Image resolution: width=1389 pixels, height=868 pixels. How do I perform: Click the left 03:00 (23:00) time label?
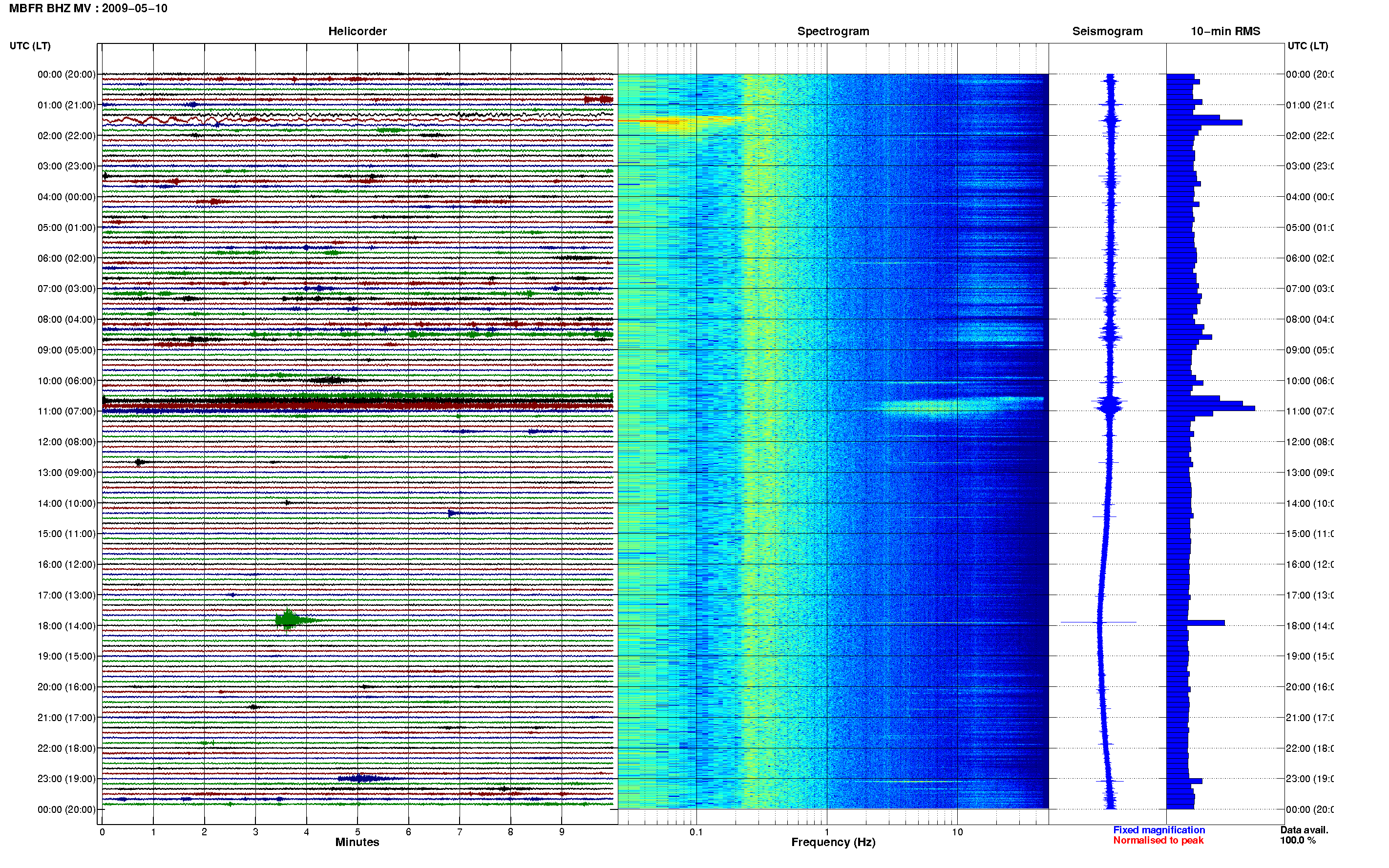(66, 166)
